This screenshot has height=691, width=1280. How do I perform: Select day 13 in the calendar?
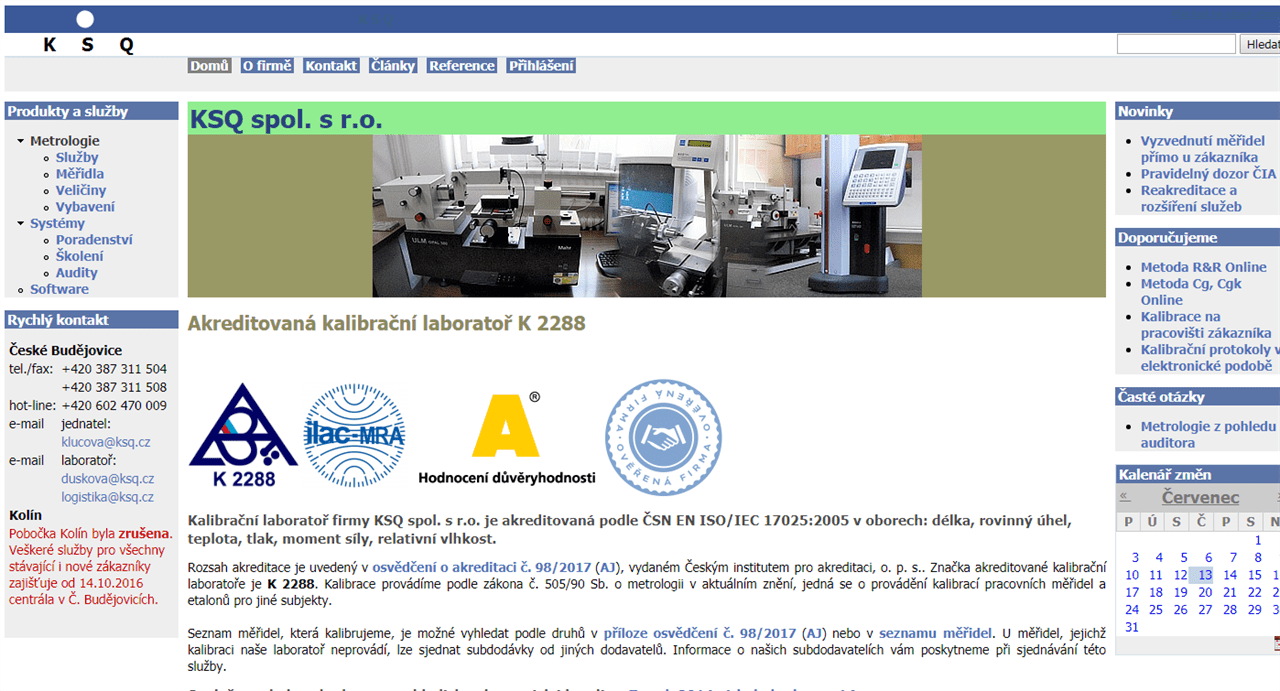pos(1205,575)
